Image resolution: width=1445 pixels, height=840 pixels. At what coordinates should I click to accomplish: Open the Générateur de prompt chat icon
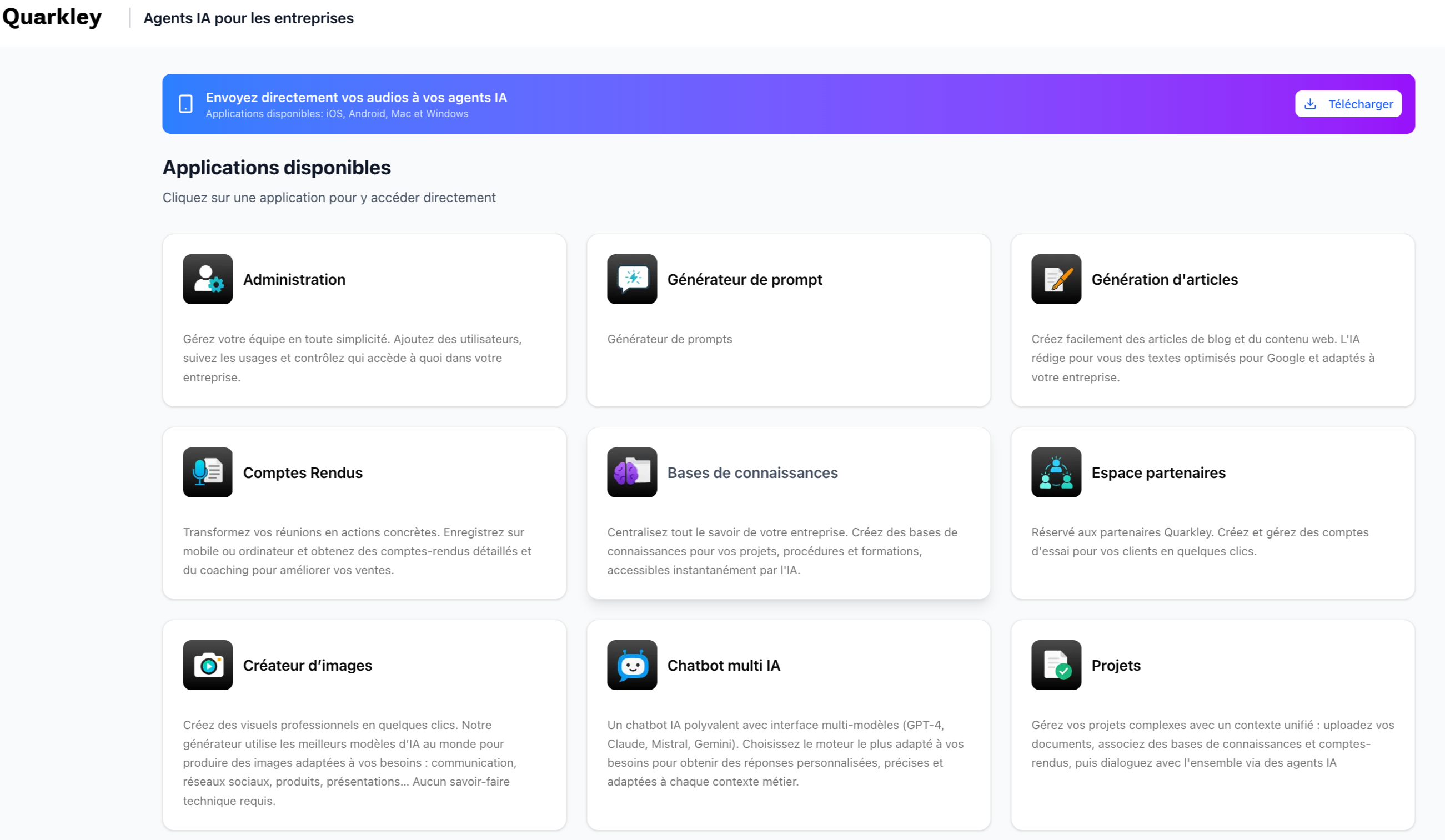[632, 279]
